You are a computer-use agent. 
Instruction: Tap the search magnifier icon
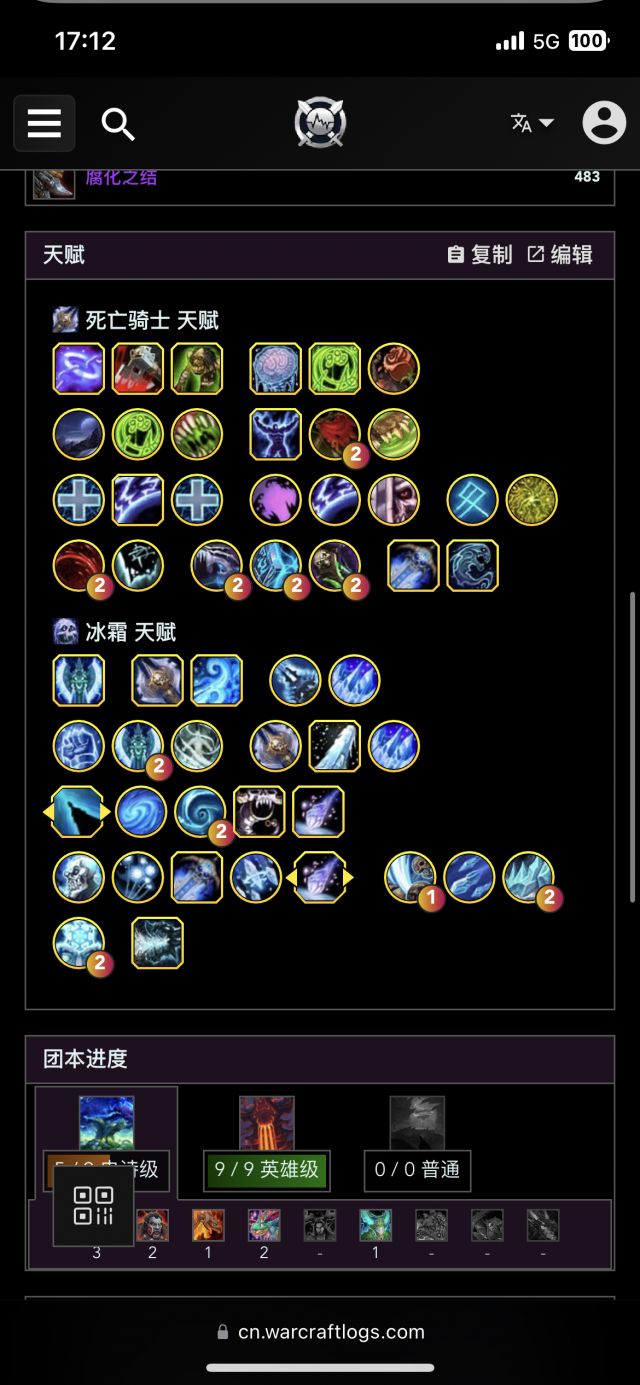(118, 124)
